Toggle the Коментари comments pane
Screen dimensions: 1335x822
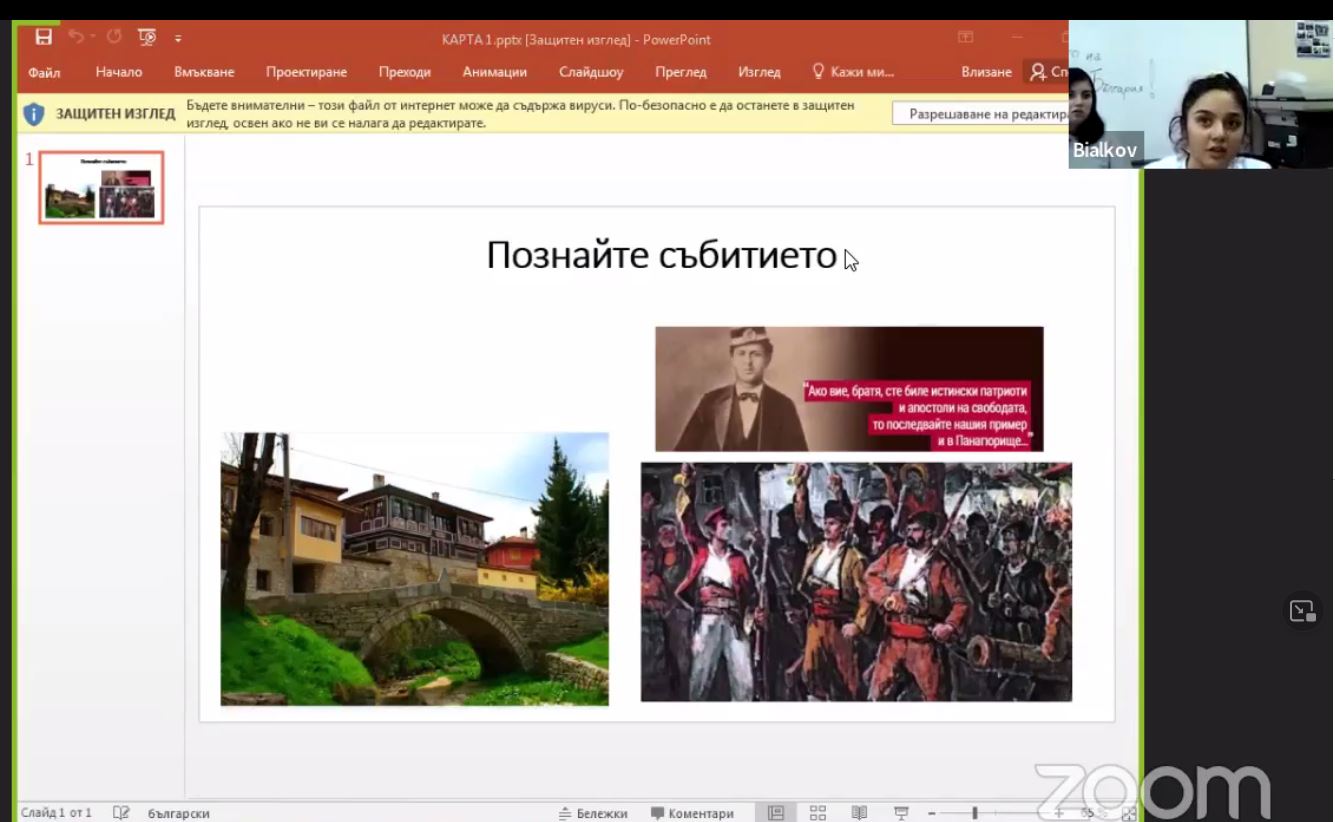[x=692, y=813]
